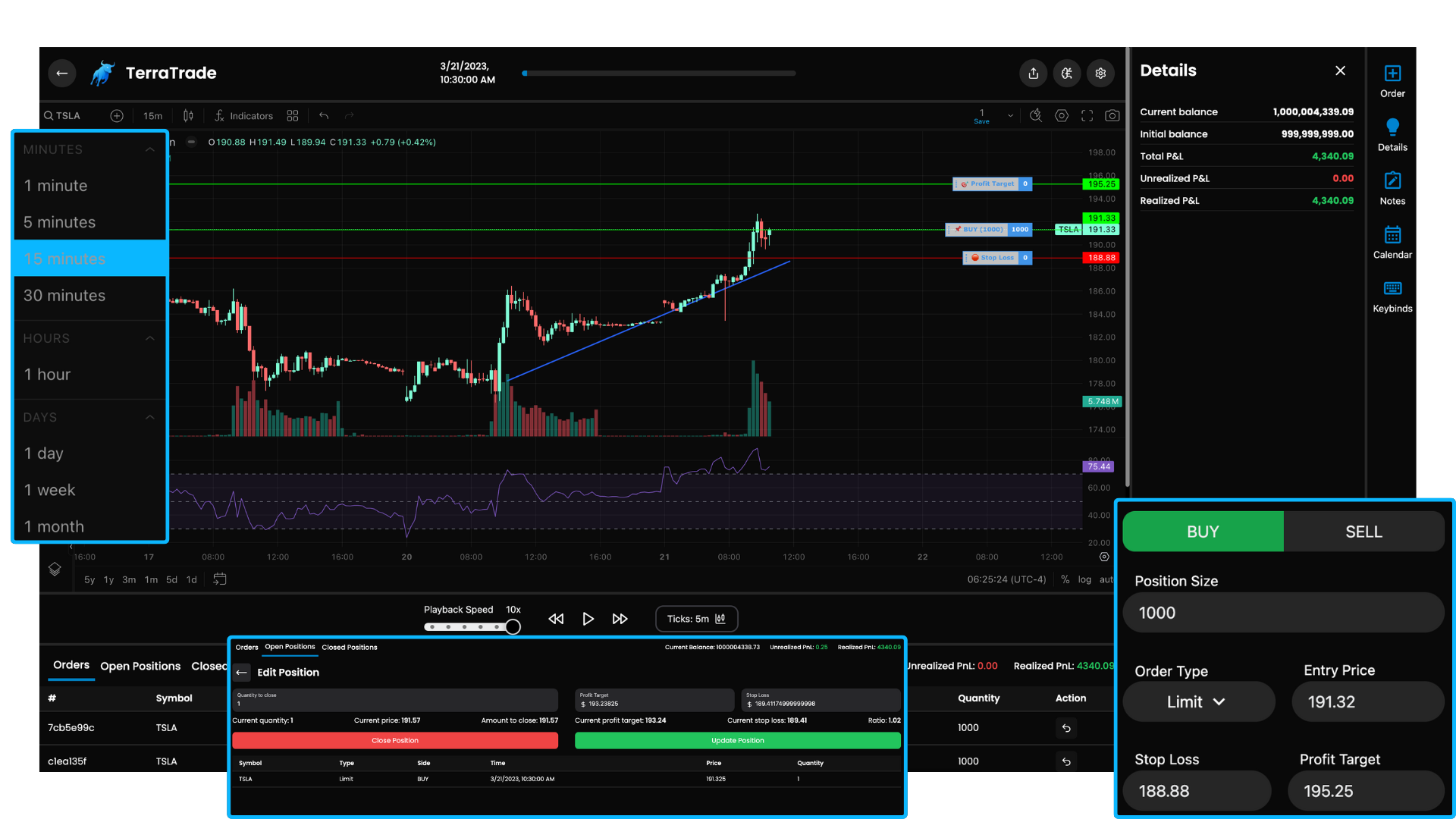Collapse the HOURS timeframe section

[x=150, y=338]
